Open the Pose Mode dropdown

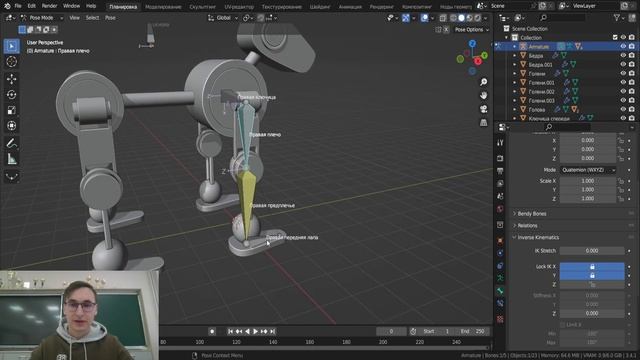tap(42, 18)
